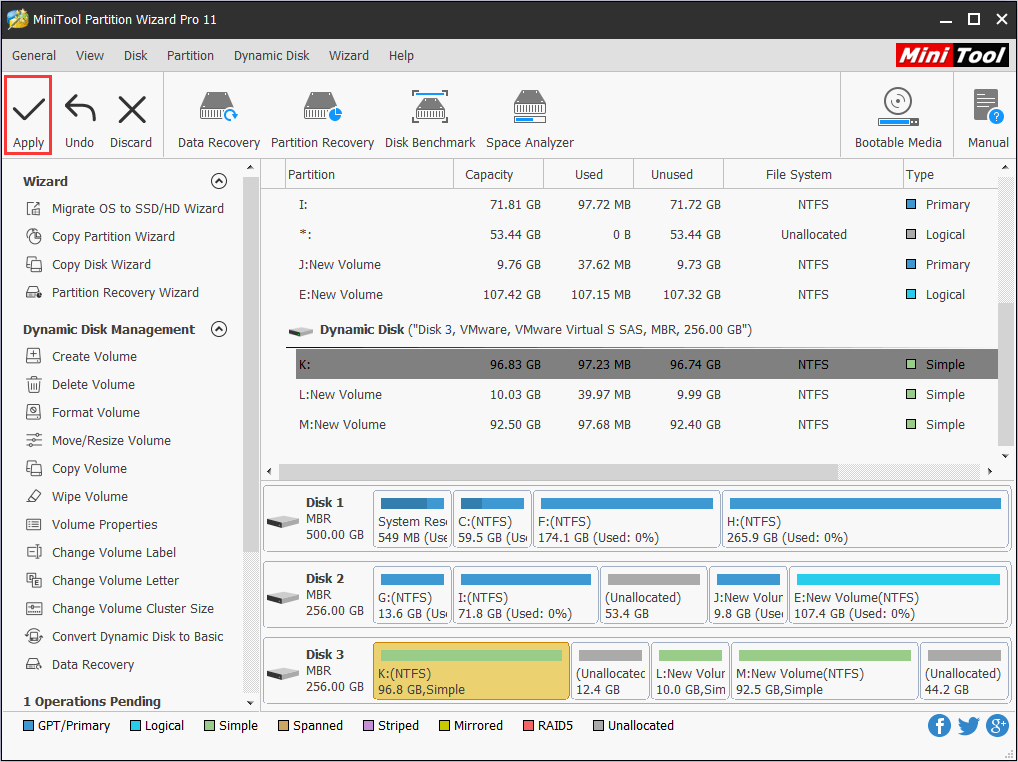Open the General menu
The image size is (1018, 762).
[34, 56]
